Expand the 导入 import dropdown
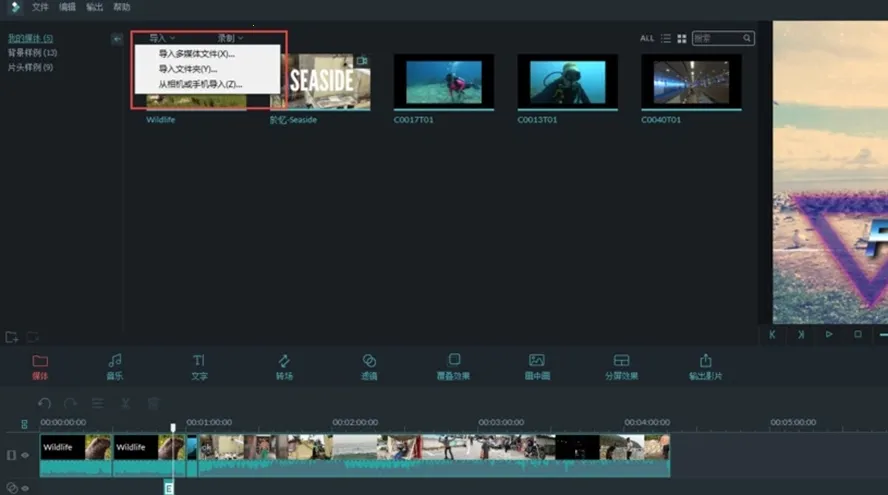The height and width of the screenshot is (495, 888). (161, 38)
